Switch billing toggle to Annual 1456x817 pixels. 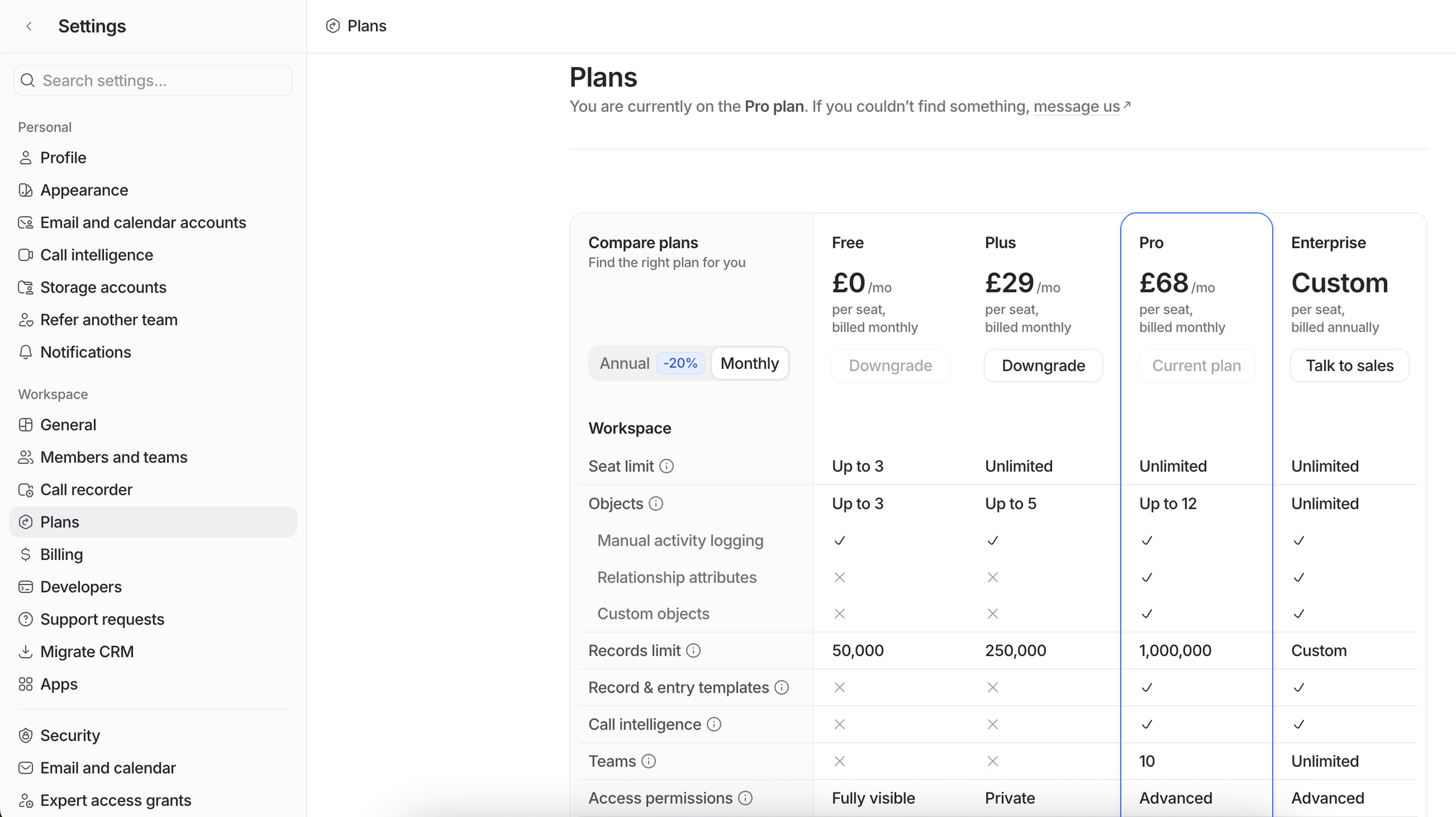624,363
